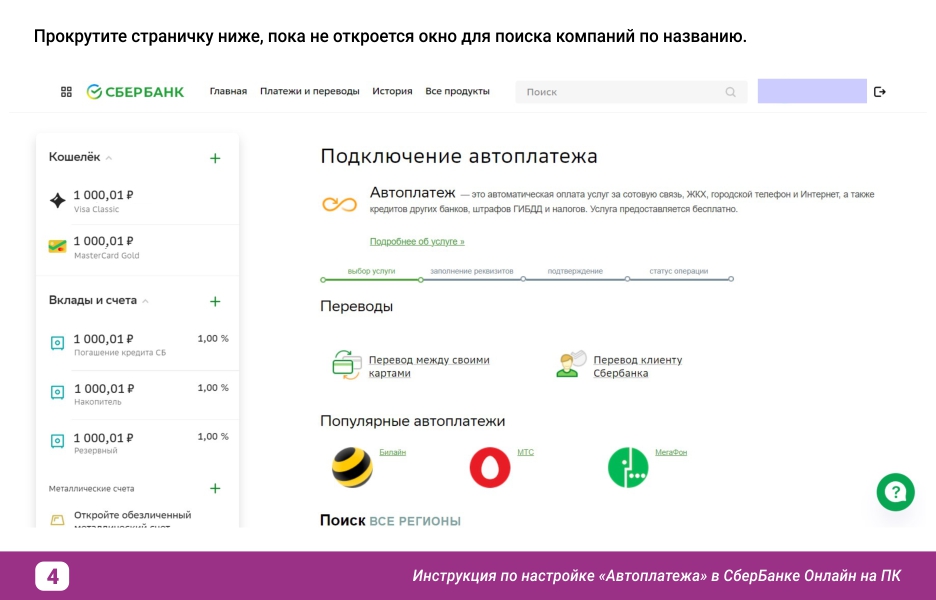Click the Билайн link
This screenshot has height=600, width=936.
pyautogui.click(x=392, y=453)
